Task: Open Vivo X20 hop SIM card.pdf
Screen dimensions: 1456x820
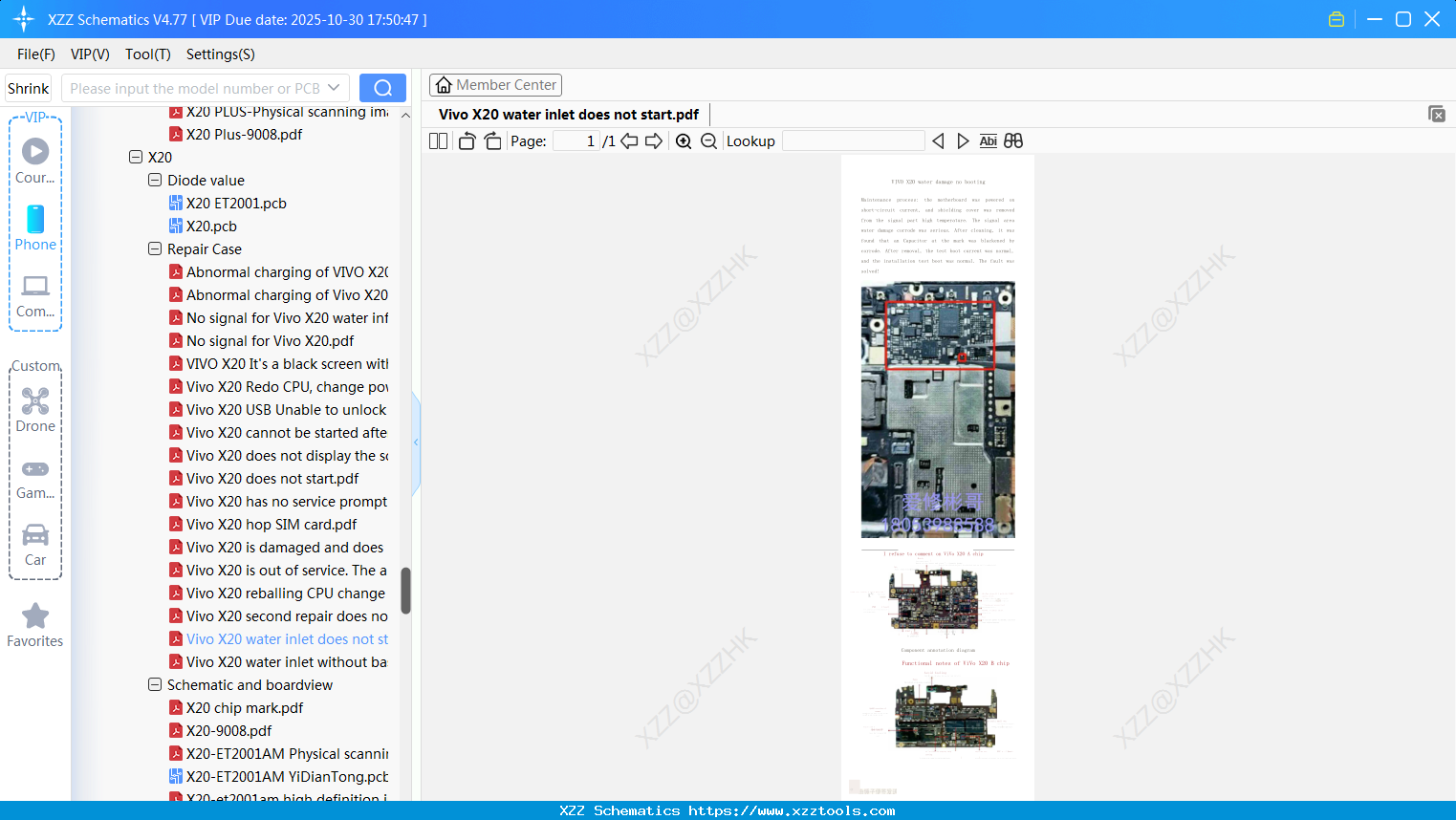Action: coord(272,525)
